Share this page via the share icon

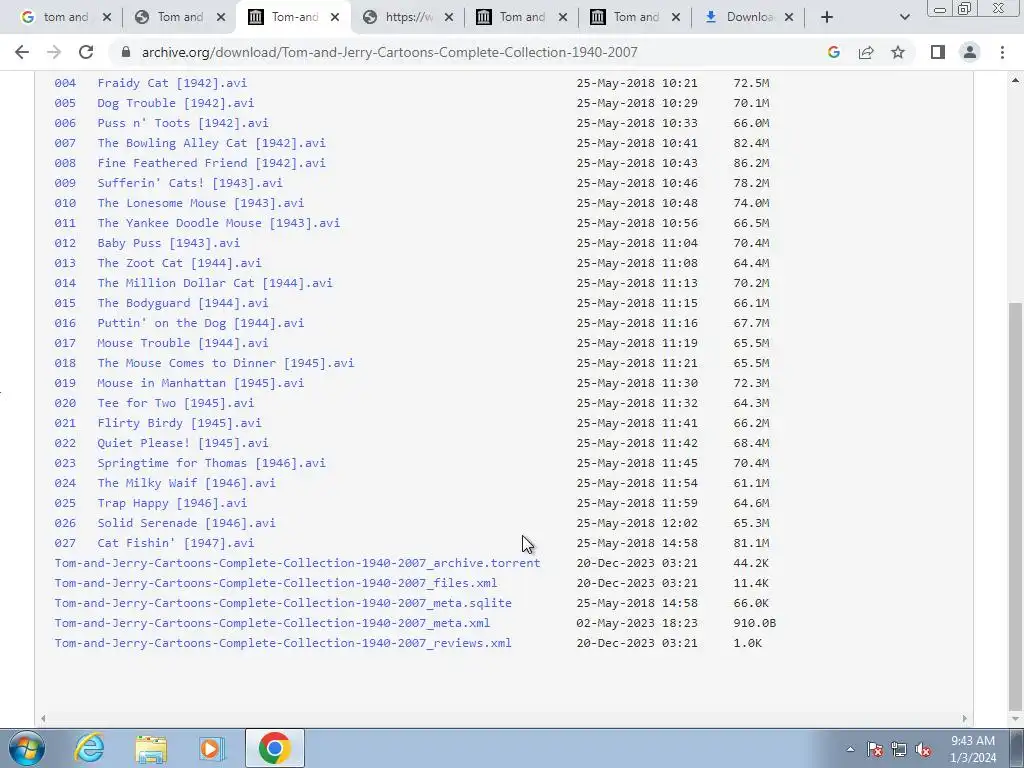click(866, 52)
